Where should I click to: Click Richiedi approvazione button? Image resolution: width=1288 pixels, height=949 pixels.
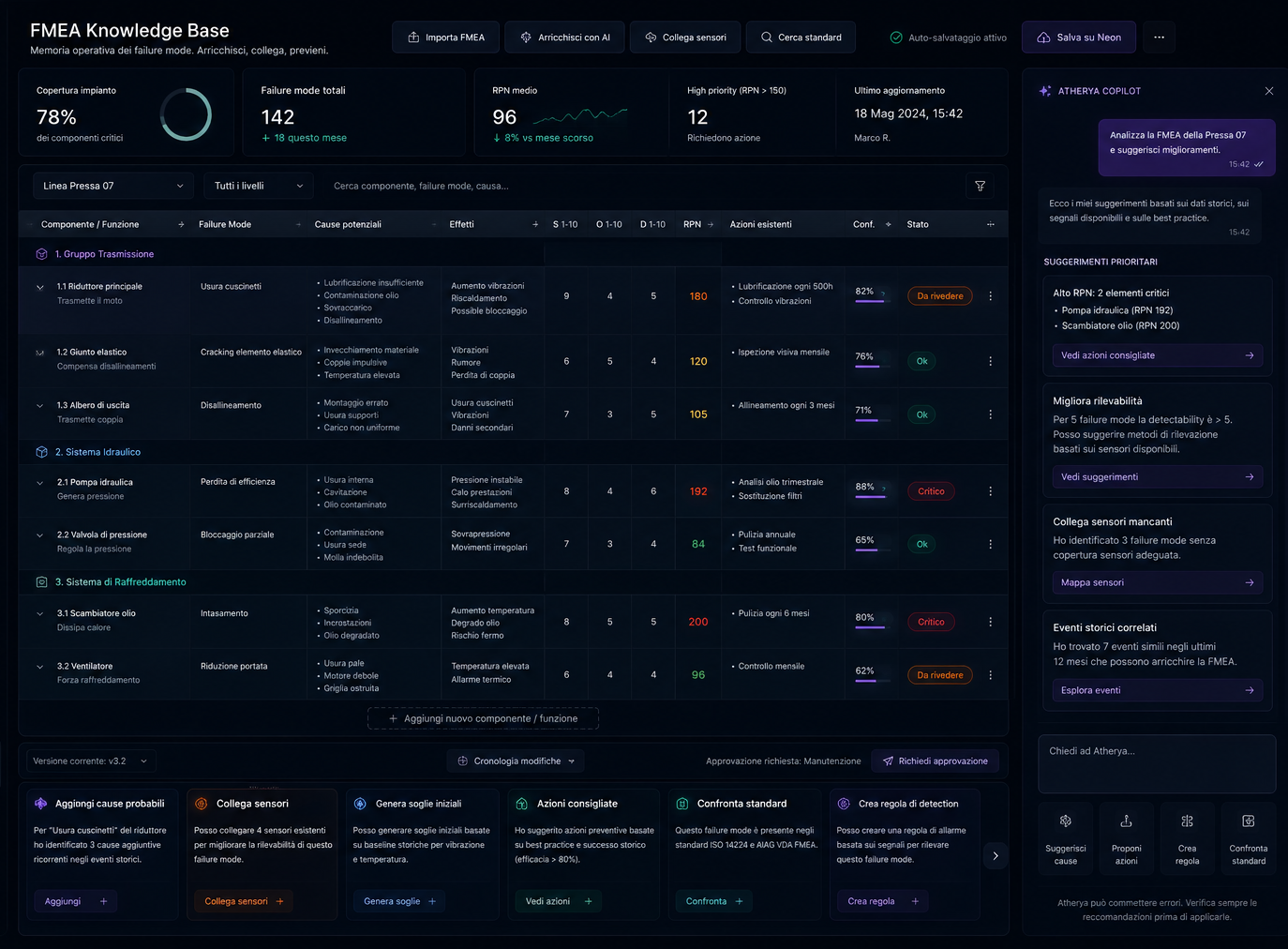pos(935,761)
